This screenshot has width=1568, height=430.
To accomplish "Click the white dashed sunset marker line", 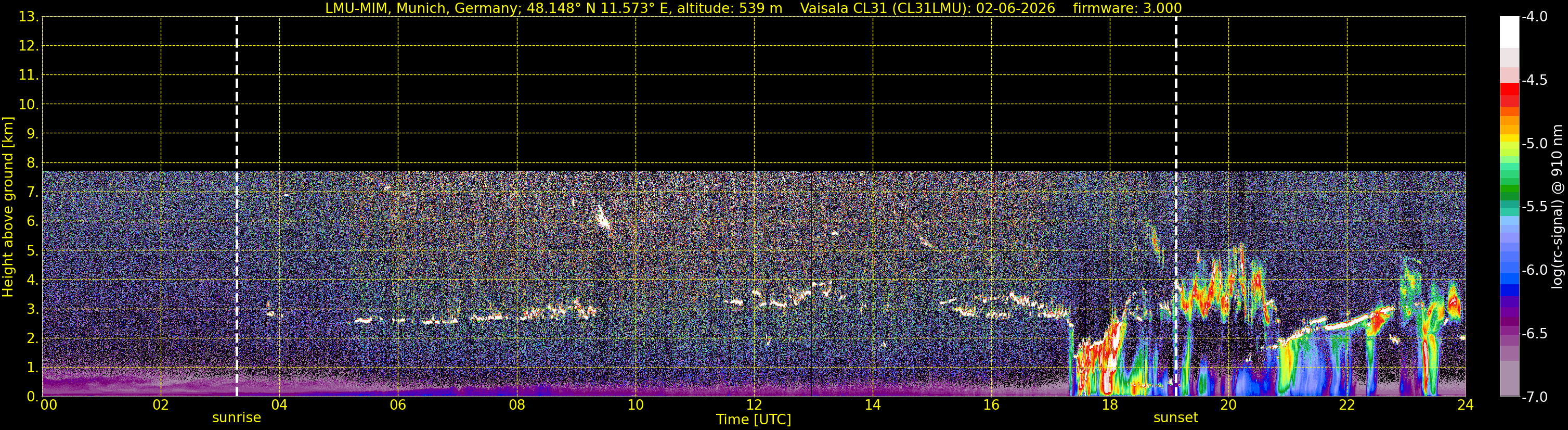I will point(1175,207).
